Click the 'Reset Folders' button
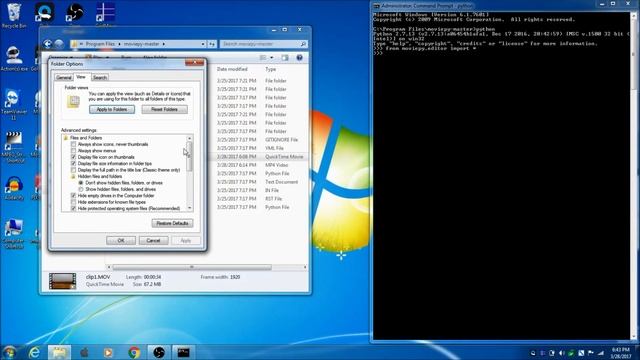640x360 pixels. point(164,109)
